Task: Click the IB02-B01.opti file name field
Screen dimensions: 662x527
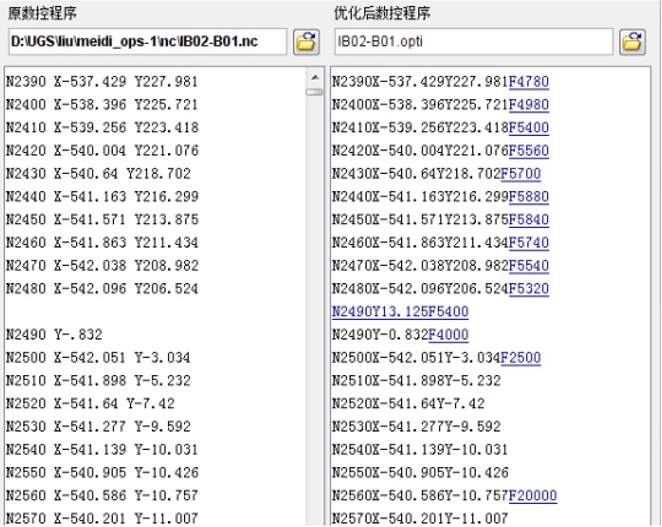Action: (472, 42)
